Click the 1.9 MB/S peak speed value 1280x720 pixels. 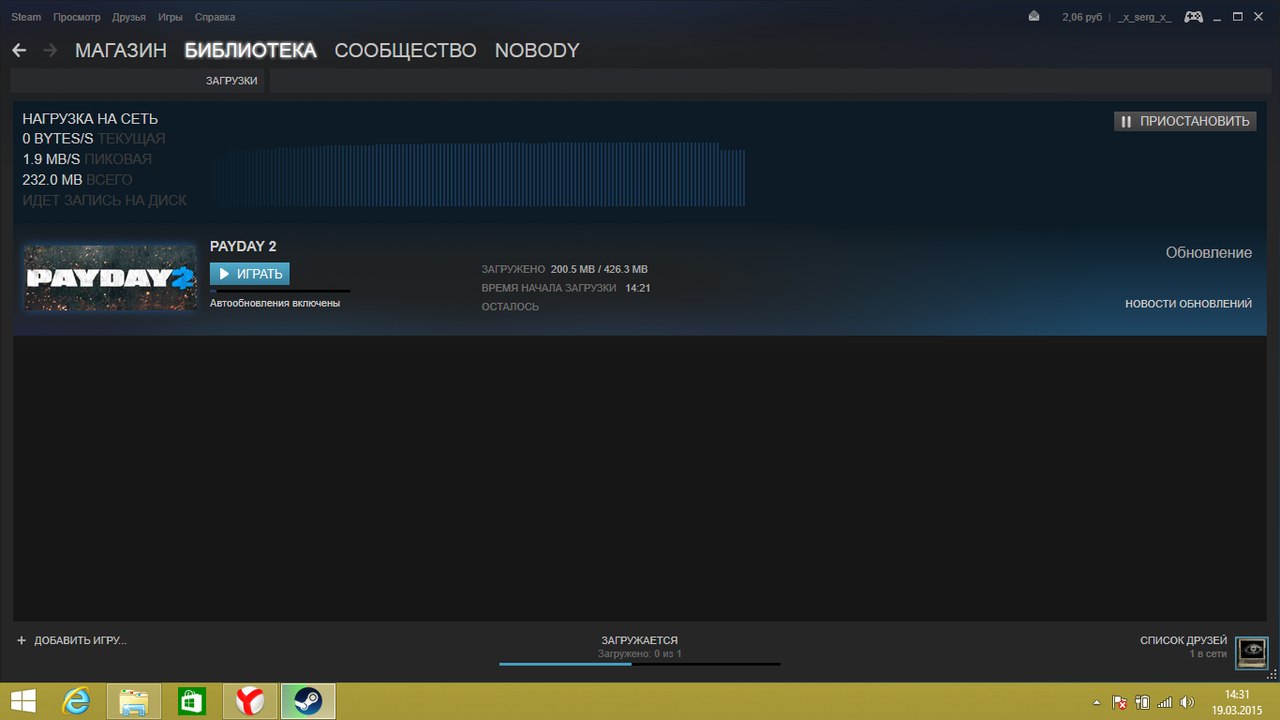(51, 160)
